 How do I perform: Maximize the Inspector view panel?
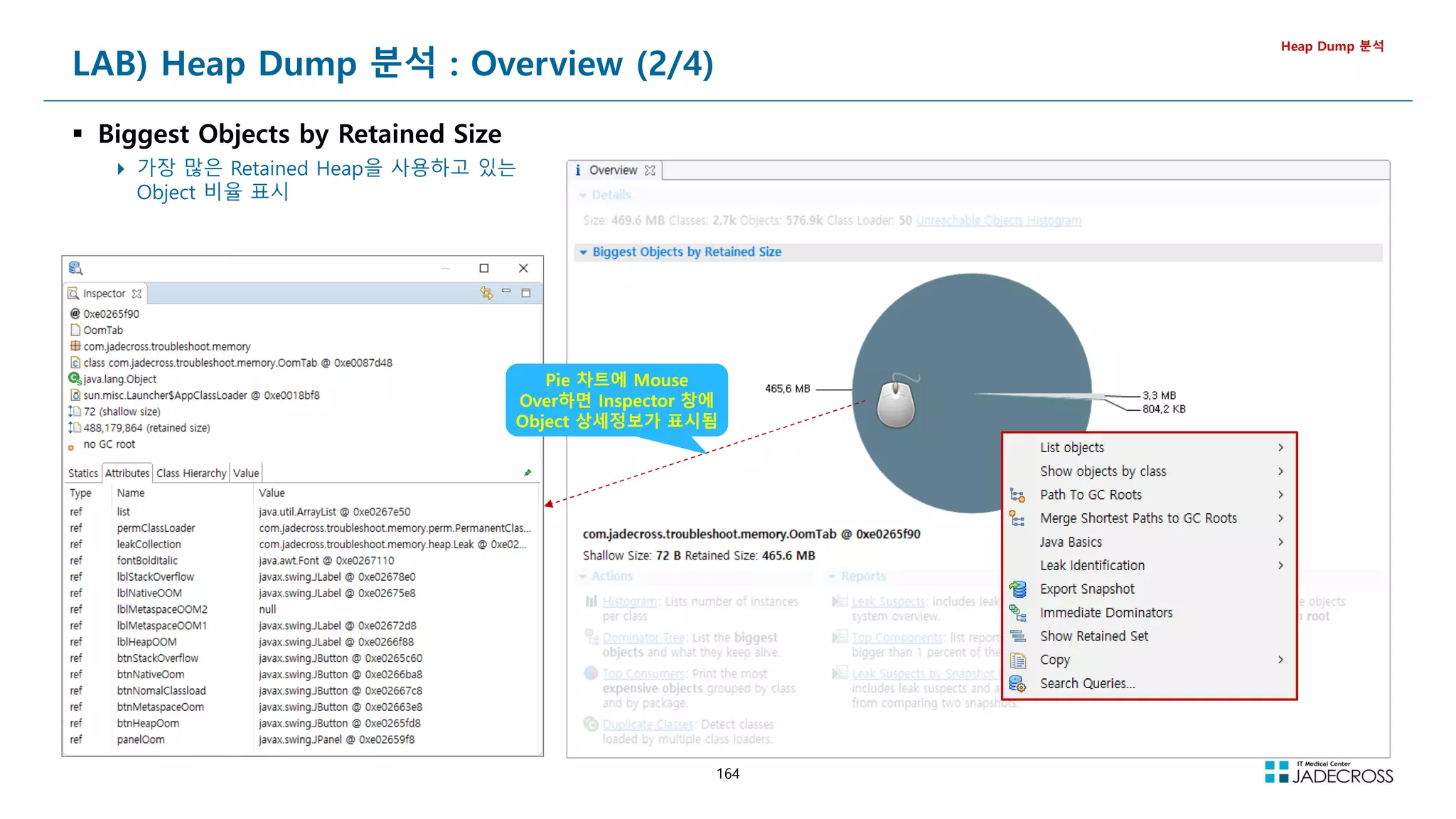526,293
